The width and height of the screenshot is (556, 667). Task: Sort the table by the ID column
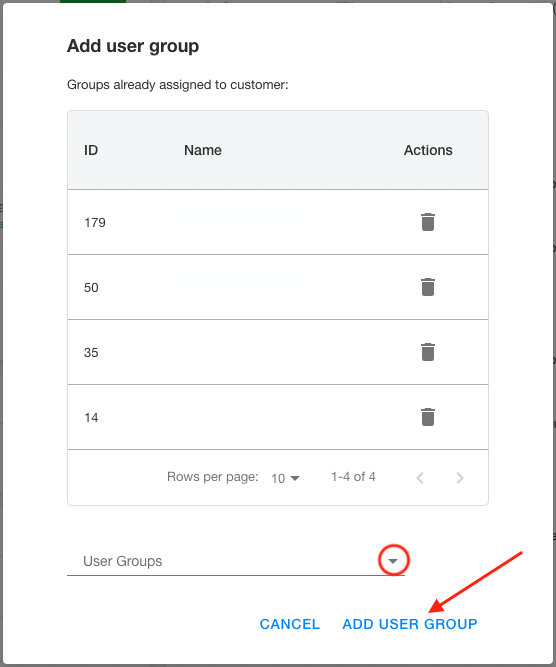[91, 150]
